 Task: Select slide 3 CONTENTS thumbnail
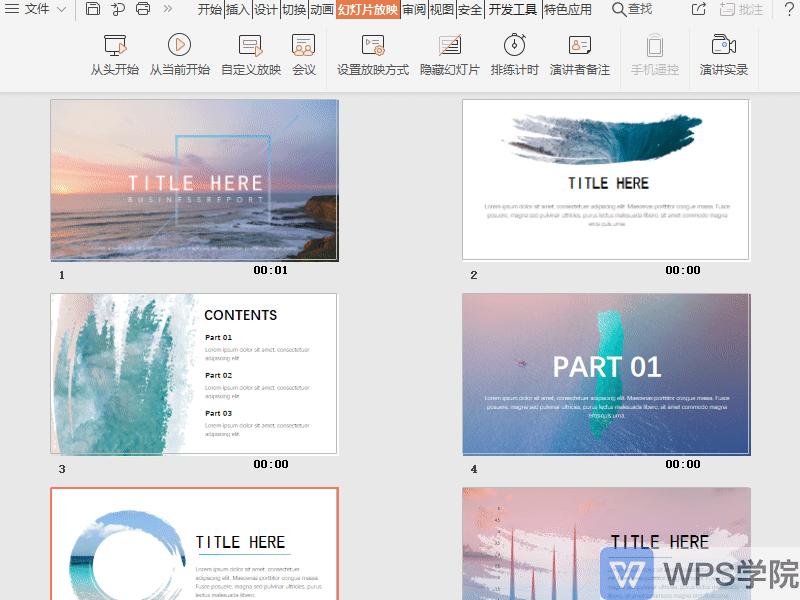tap(194, 374)
